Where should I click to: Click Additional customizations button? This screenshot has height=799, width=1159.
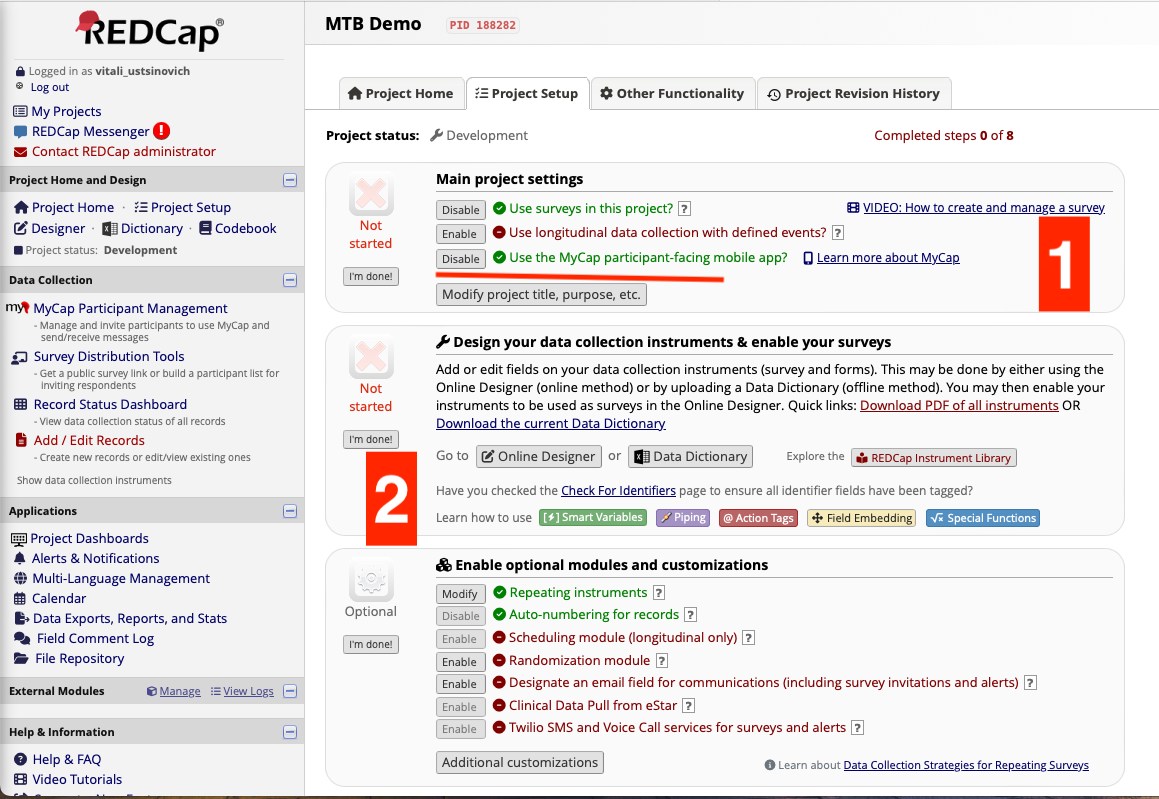pyautogui.click(x=520, y=762)
